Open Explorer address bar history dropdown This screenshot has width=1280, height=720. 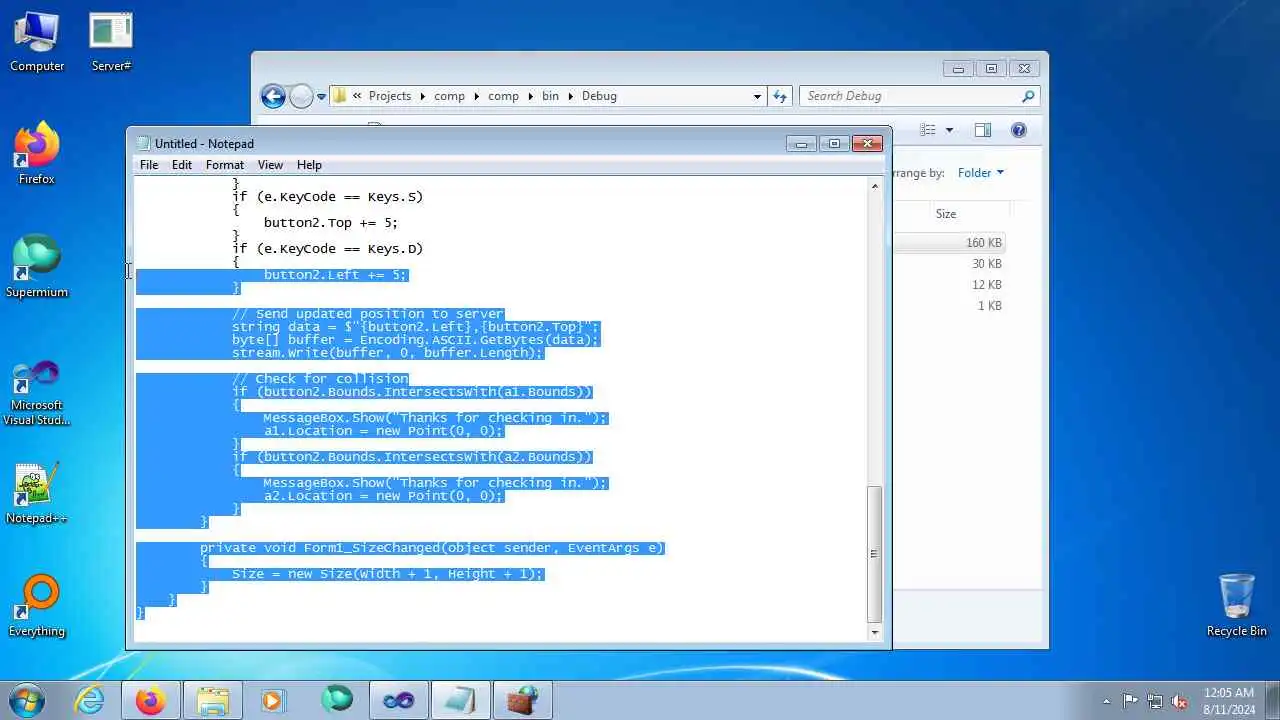tap(757, 96)
